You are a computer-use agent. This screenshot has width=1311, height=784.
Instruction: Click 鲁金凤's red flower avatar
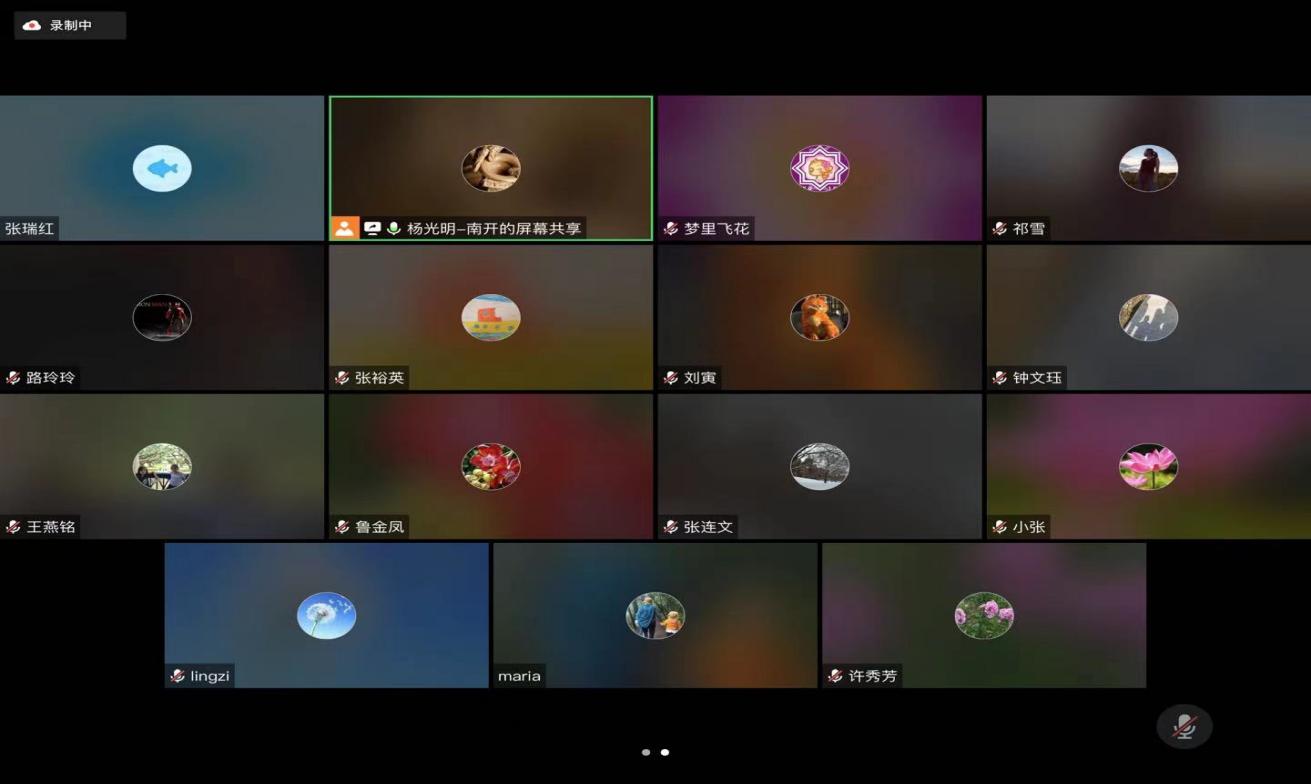pos(491,466)
